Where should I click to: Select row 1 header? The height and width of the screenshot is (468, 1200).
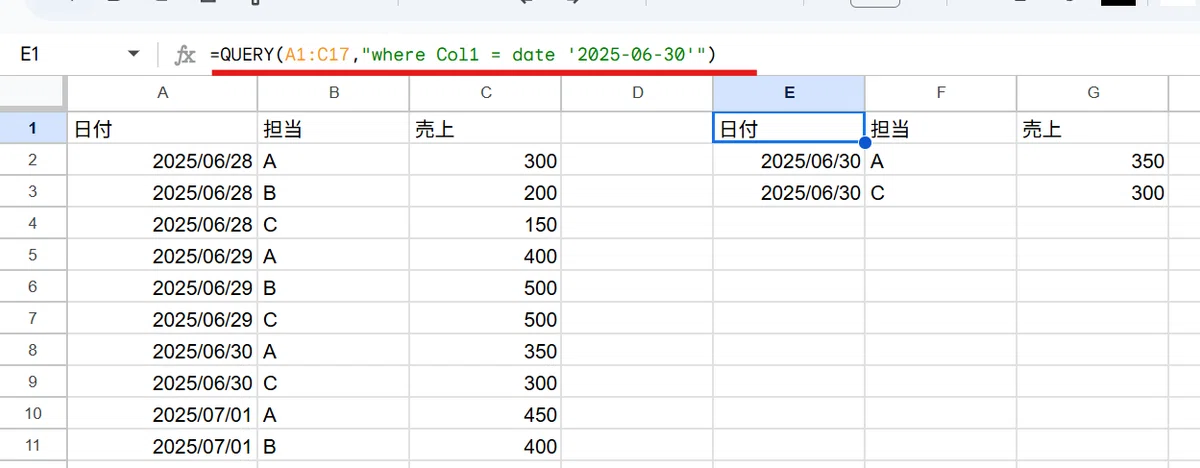[33, 127]
